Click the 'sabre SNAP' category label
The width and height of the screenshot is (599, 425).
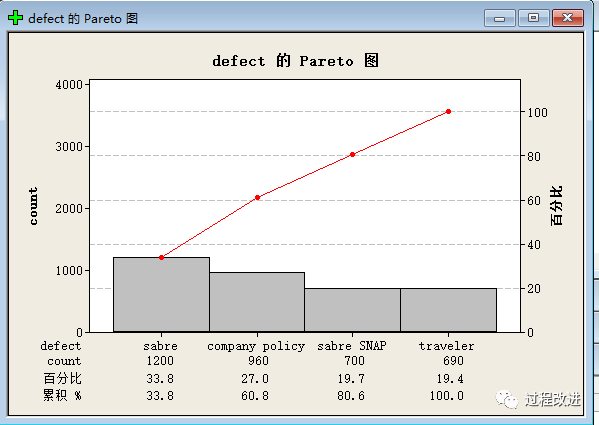[352, 346]
